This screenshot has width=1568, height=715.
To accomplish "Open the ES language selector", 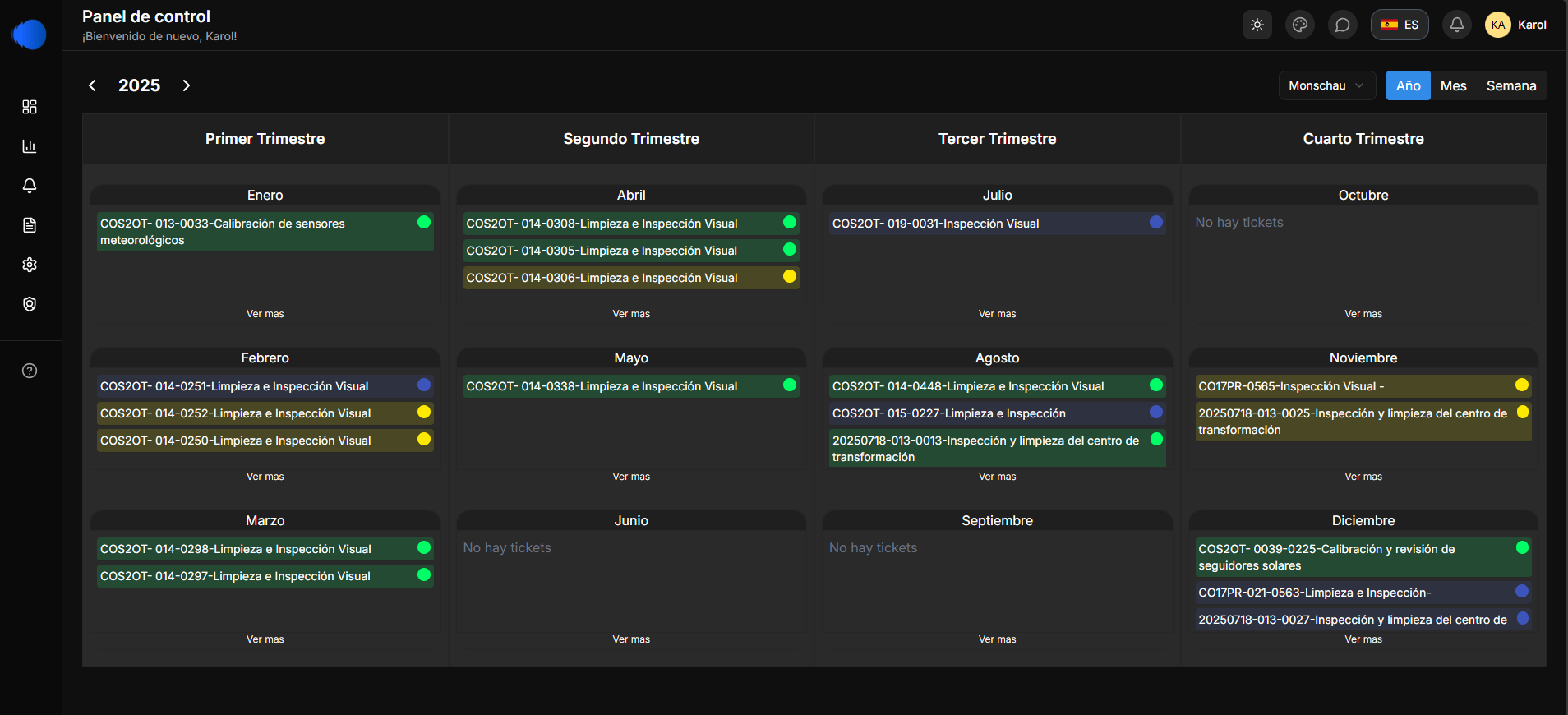I will click(x=1400, y=25).
